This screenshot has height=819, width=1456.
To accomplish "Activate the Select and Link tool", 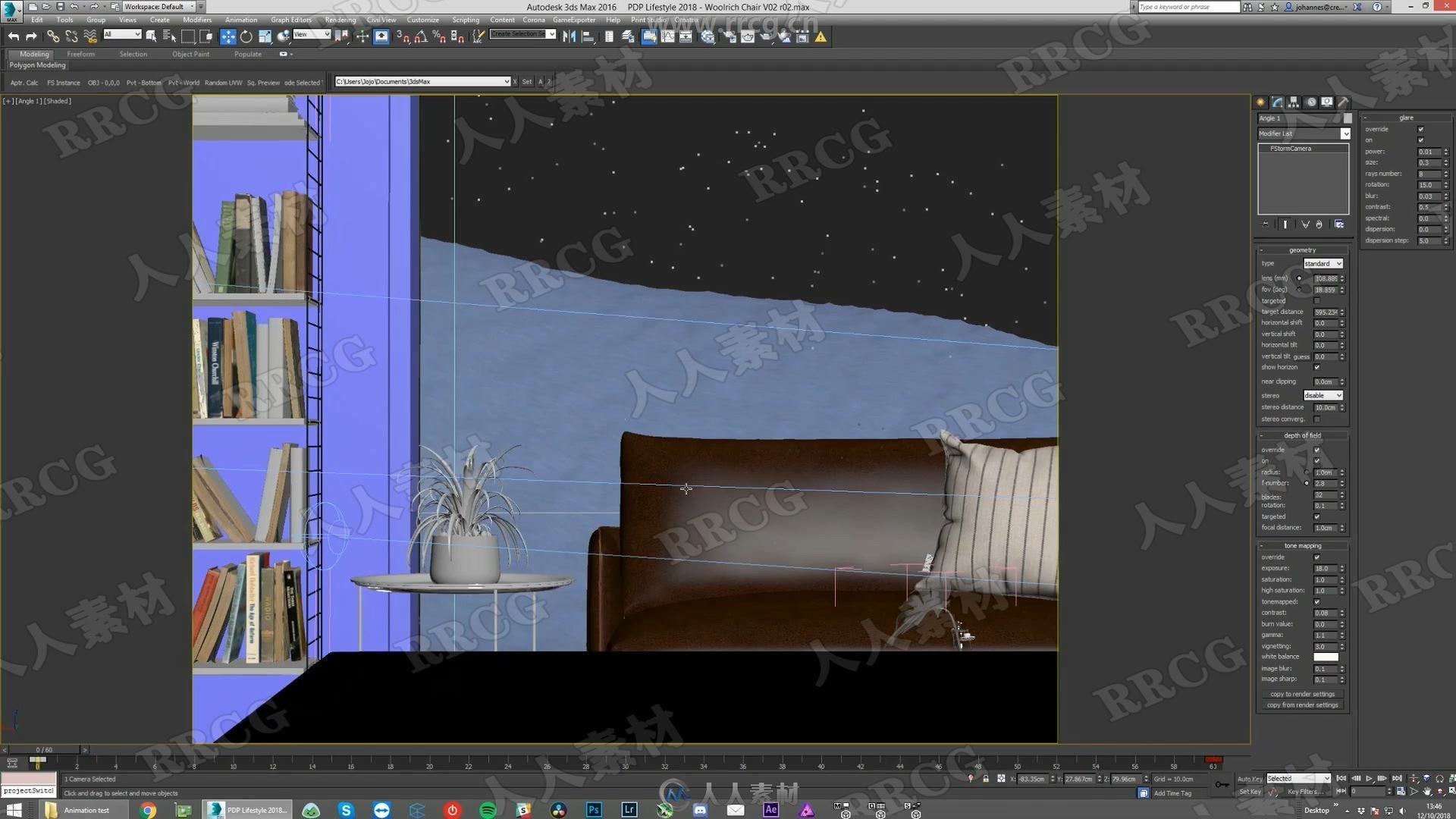I will pos(52,36).
